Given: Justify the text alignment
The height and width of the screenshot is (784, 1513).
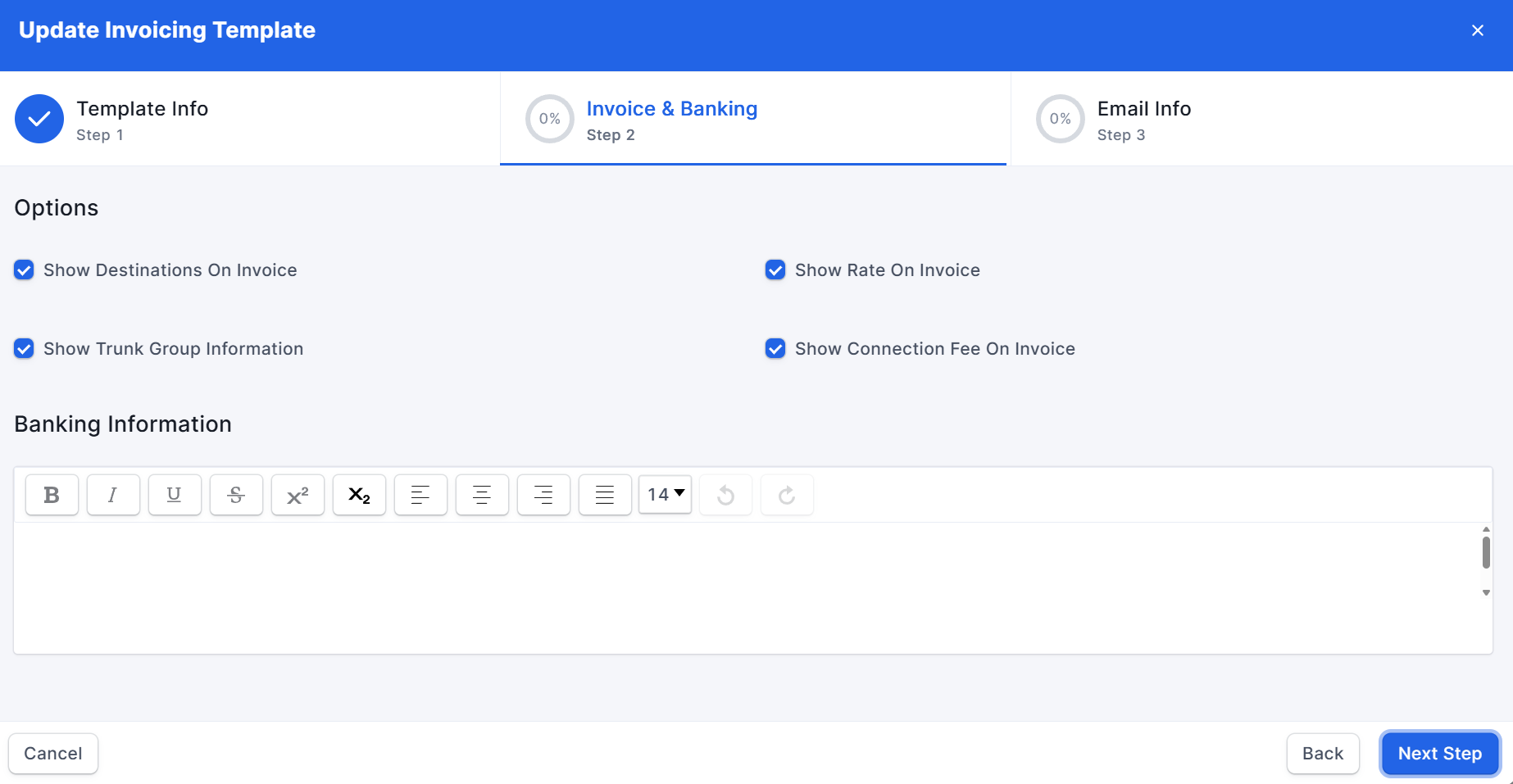Looking at the screenshot, I should [605, 495].
